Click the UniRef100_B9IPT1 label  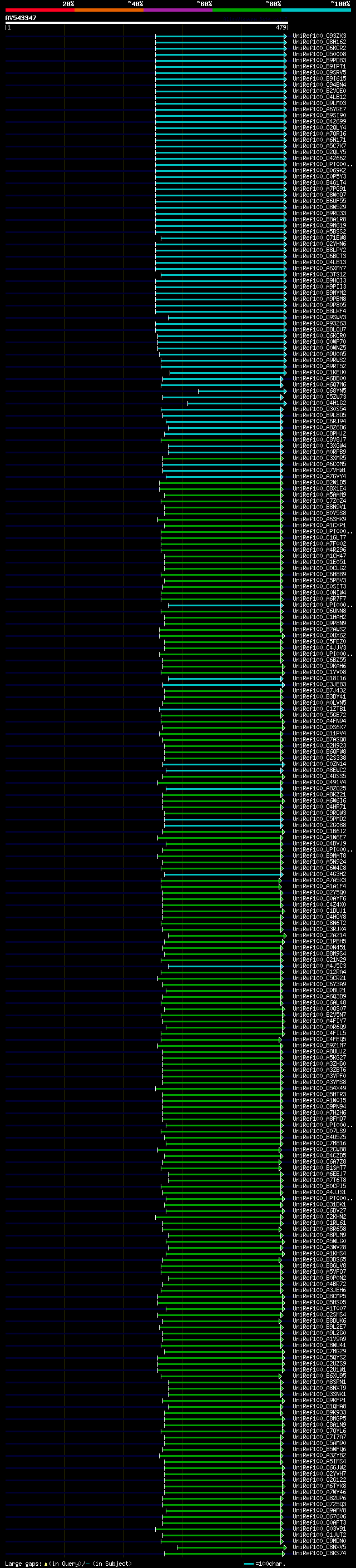pos(319,66)
